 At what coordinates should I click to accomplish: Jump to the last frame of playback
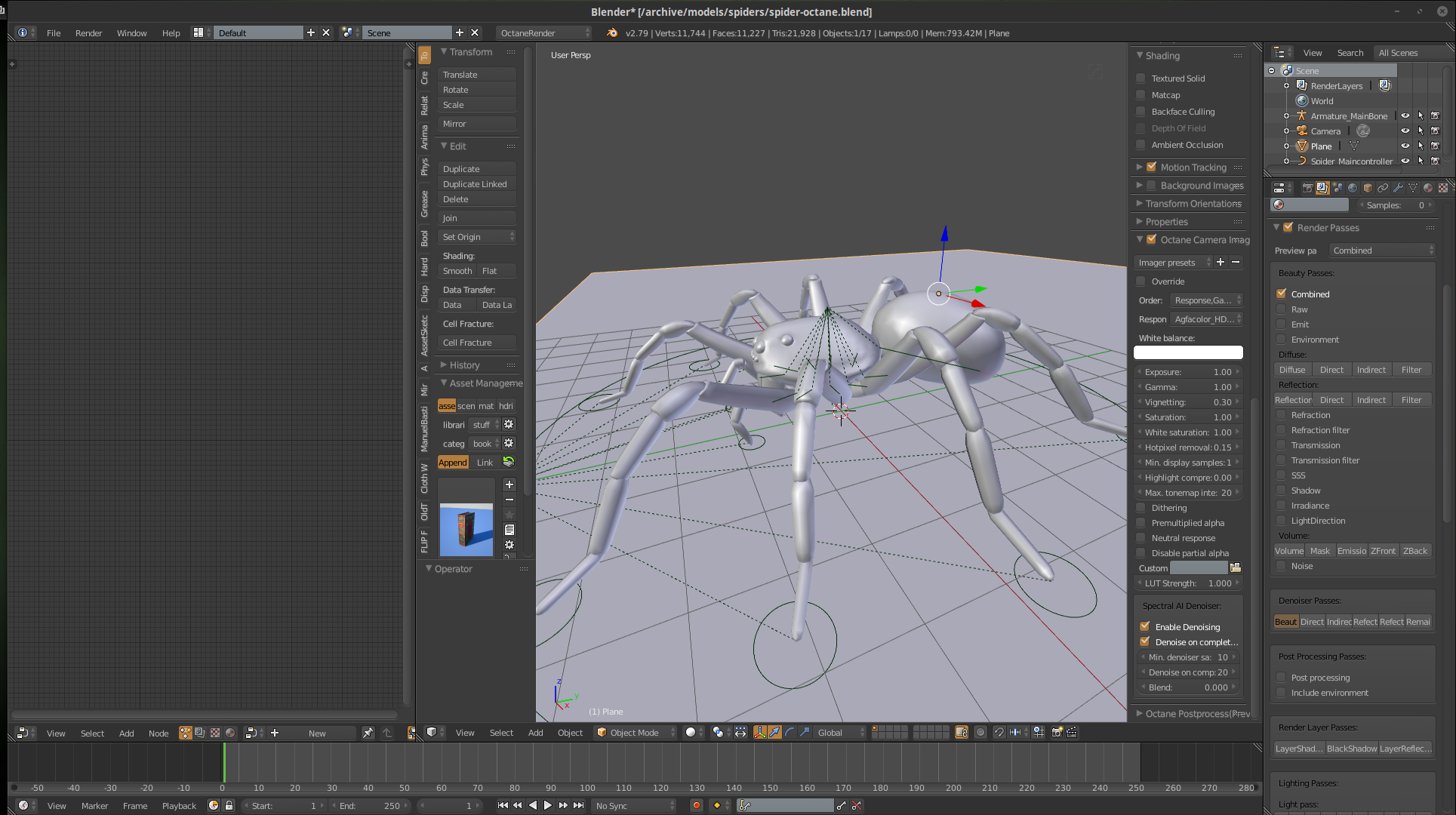tap(579, 805)
